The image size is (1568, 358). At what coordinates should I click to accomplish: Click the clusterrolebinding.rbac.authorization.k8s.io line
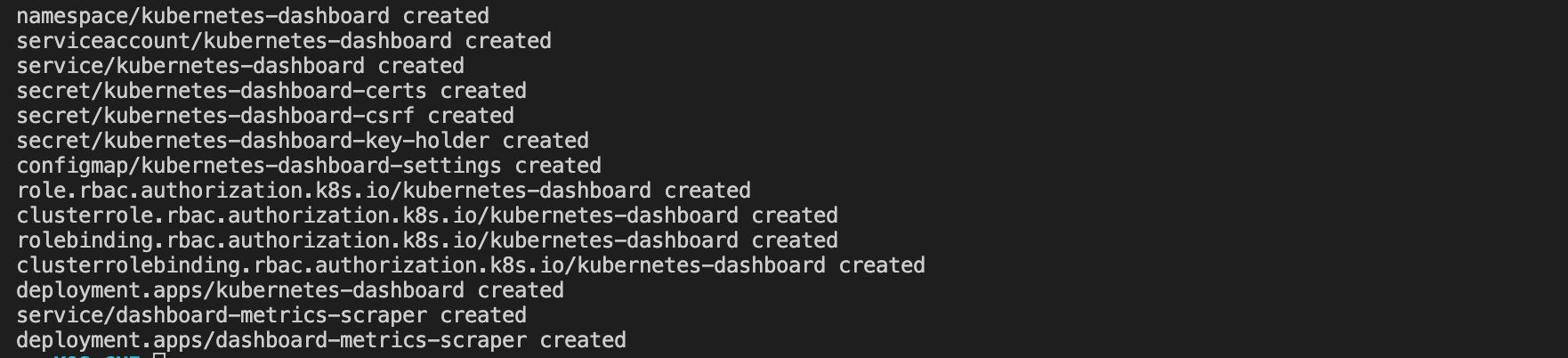pos(471,265)
